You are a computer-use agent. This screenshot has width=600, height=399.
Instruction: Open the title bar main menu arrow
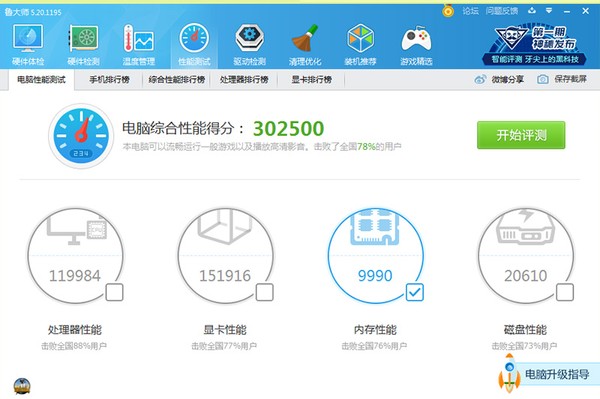point(549,11)
